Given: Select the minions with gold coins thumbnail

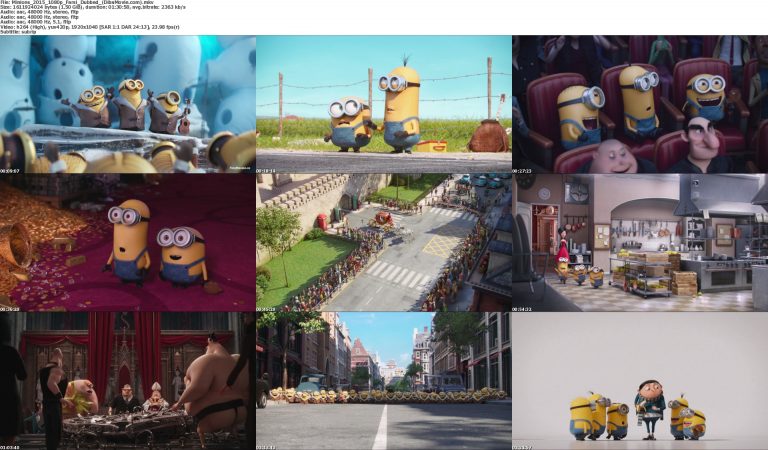Looking at the screenshot, I should [x=127, y=242].
